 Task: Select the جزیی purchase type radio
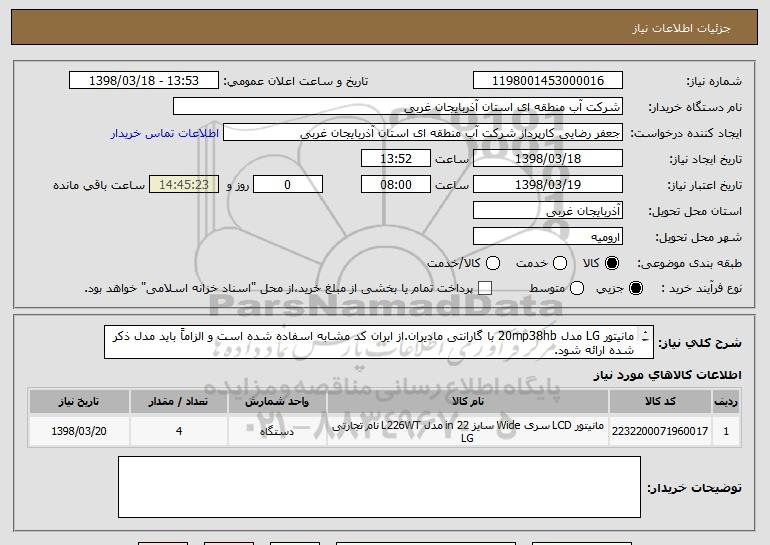[x=635, y=289]
